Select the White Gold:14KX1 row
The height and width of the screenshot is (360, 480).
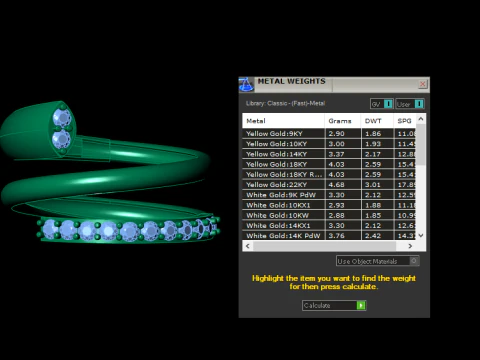(x=329, y=226)
